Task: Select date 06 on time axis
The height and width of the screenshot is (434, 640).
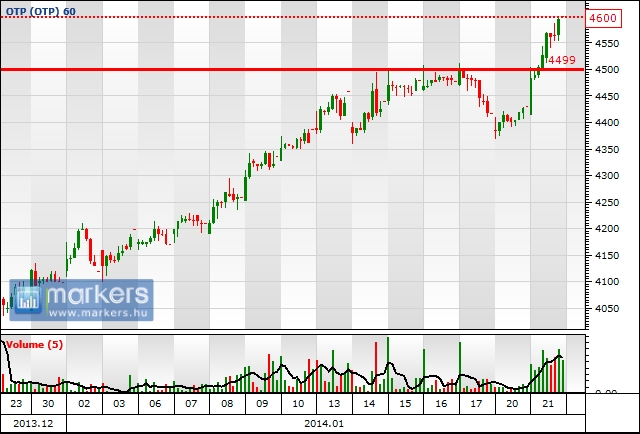Action: pos(155,404)
